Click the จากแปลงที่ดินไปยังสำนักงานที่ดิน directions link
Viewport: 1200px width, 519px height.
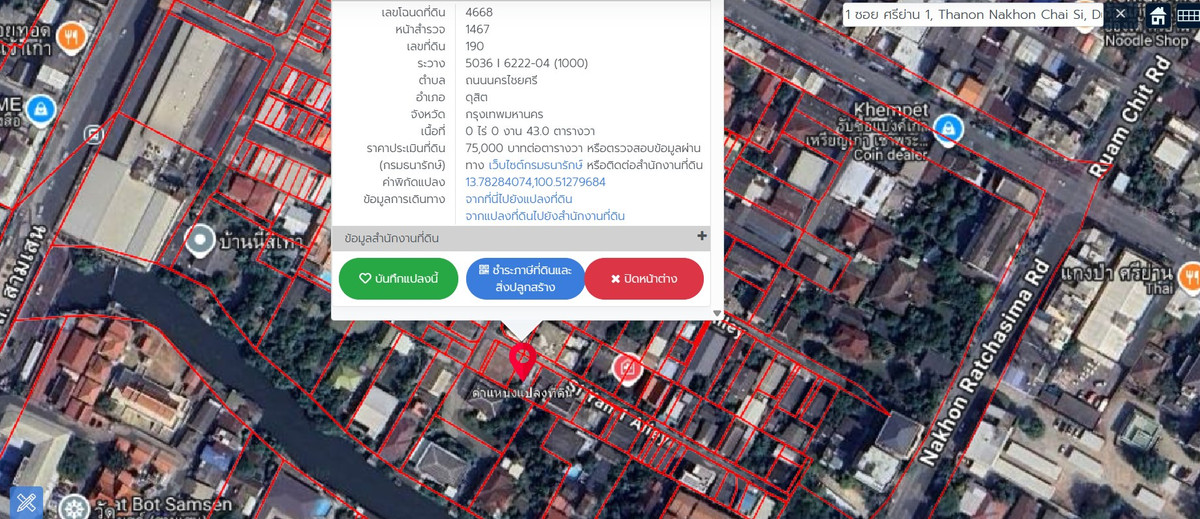click(x=545, y=216)
